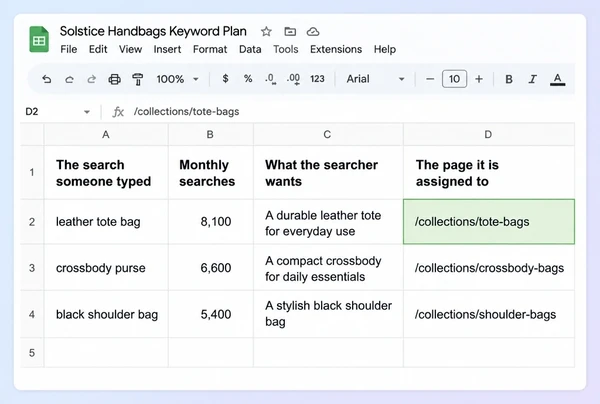Open the Data menu

tap(250, 49)
